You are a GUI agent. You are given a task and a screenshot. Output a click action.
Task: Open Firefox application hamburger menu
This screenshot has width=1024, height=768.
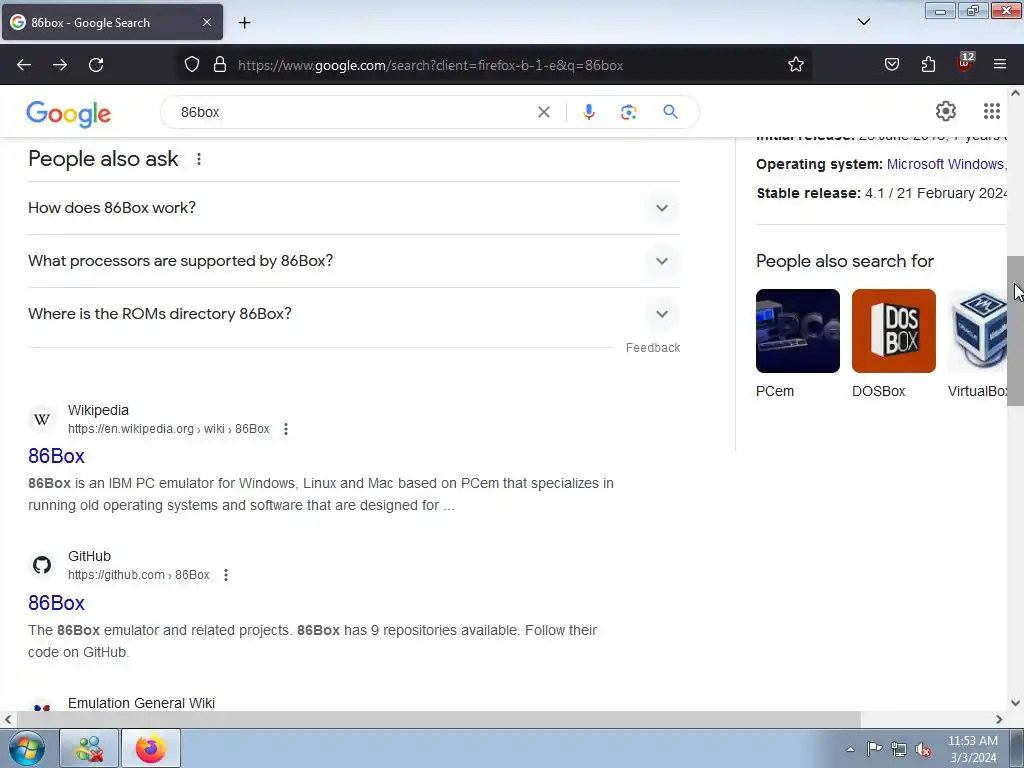point(1000,64)
